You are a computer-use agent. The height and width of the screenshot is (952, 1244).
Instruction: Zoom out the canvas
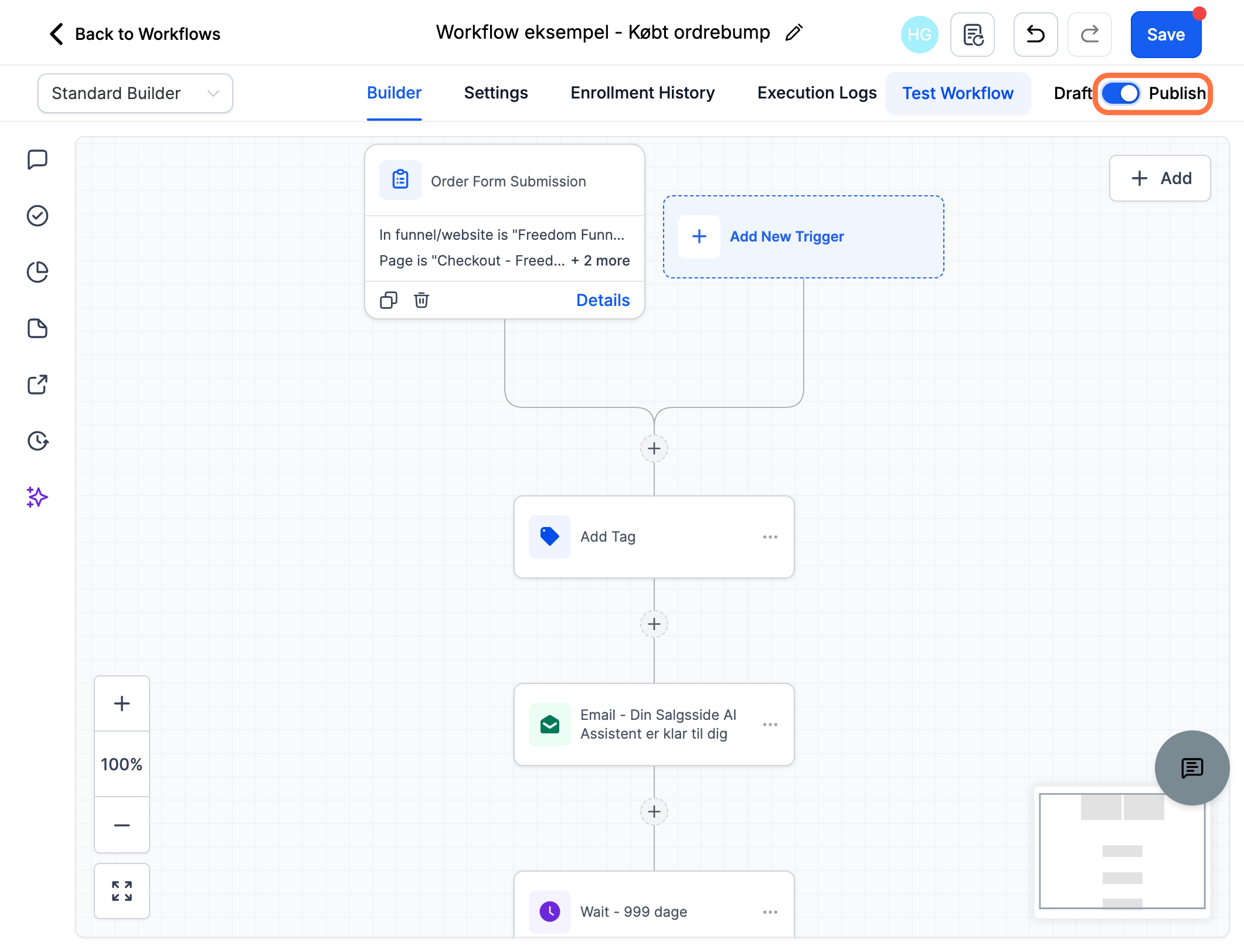pos(122,825)
